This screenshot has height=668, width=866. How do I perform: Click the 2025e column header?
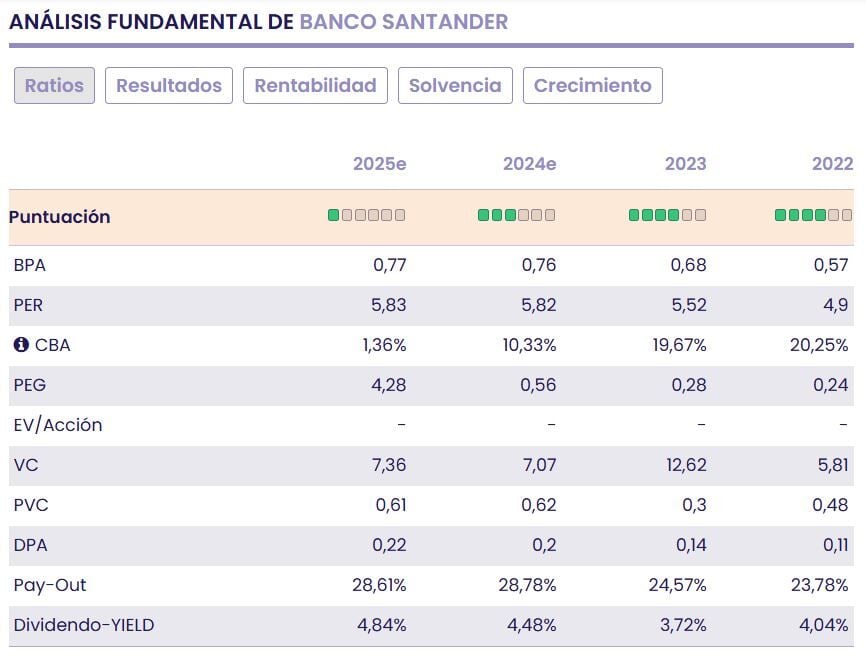pos(379,164)
